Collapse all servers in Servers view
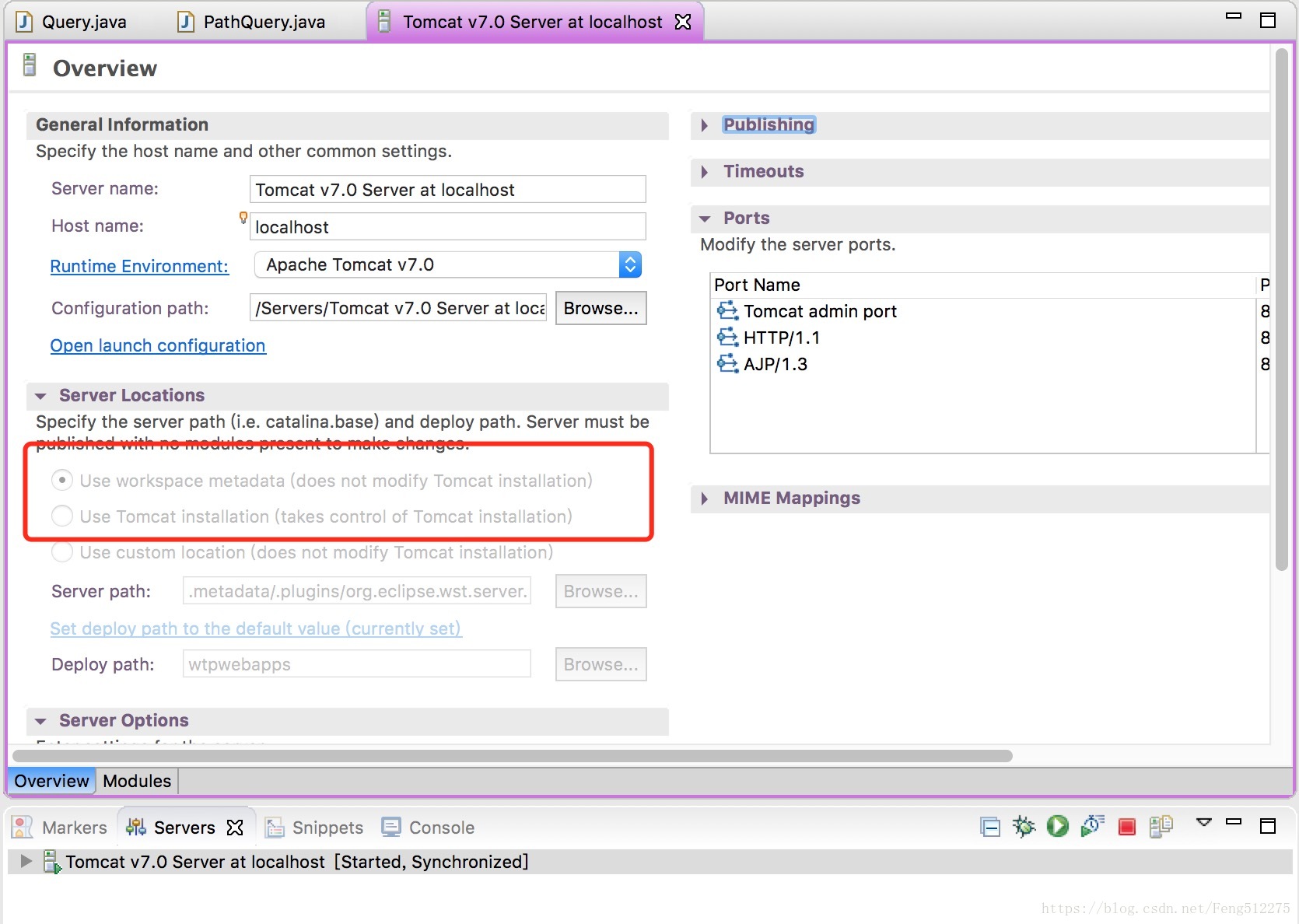This screenshot has height=924, width=1299. point(990,827)
